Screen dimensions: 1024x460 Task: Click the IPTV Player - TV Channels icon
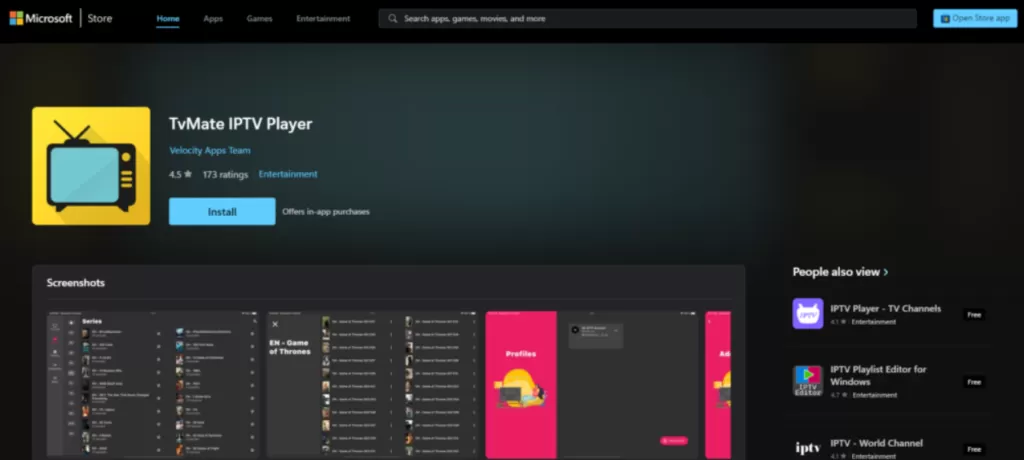pos(808,314)
